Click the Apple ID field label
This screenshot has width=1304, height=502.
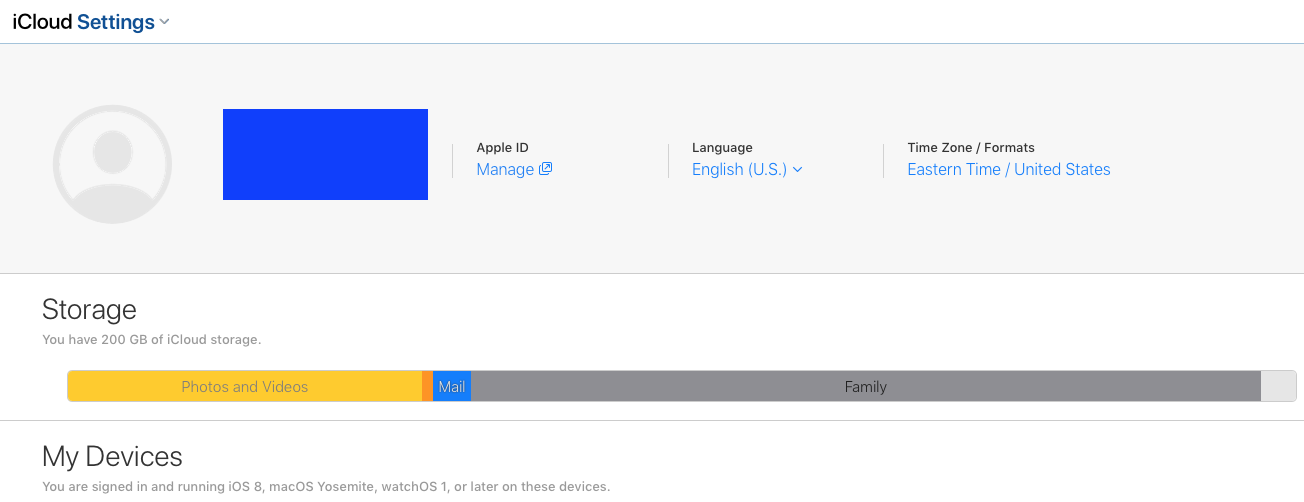point(502,148)
